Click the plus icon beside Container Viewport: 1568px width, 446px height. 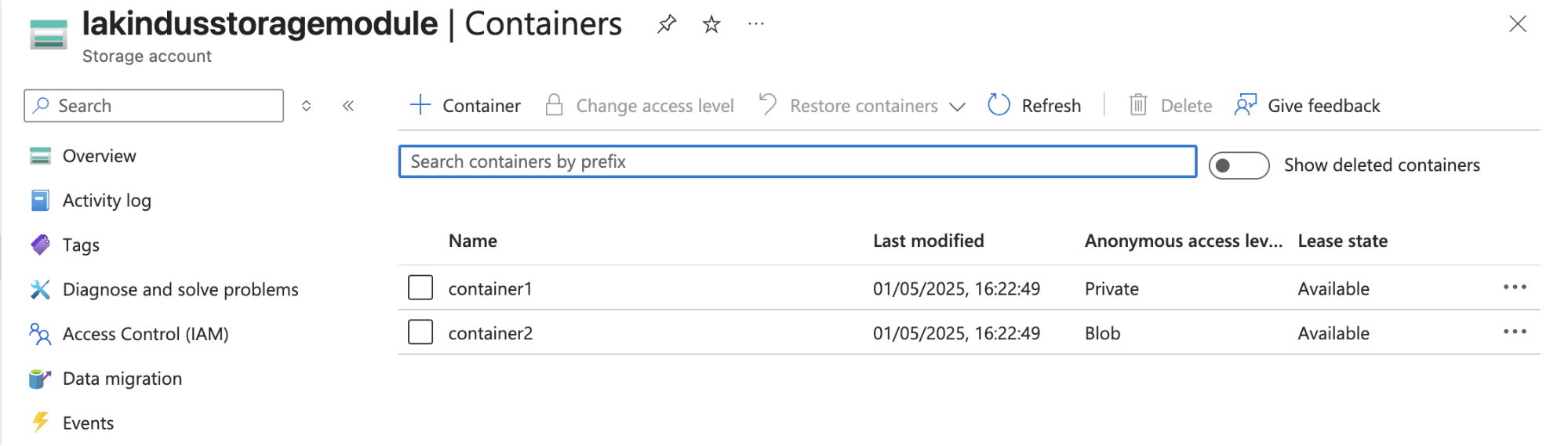click(420, 105)
